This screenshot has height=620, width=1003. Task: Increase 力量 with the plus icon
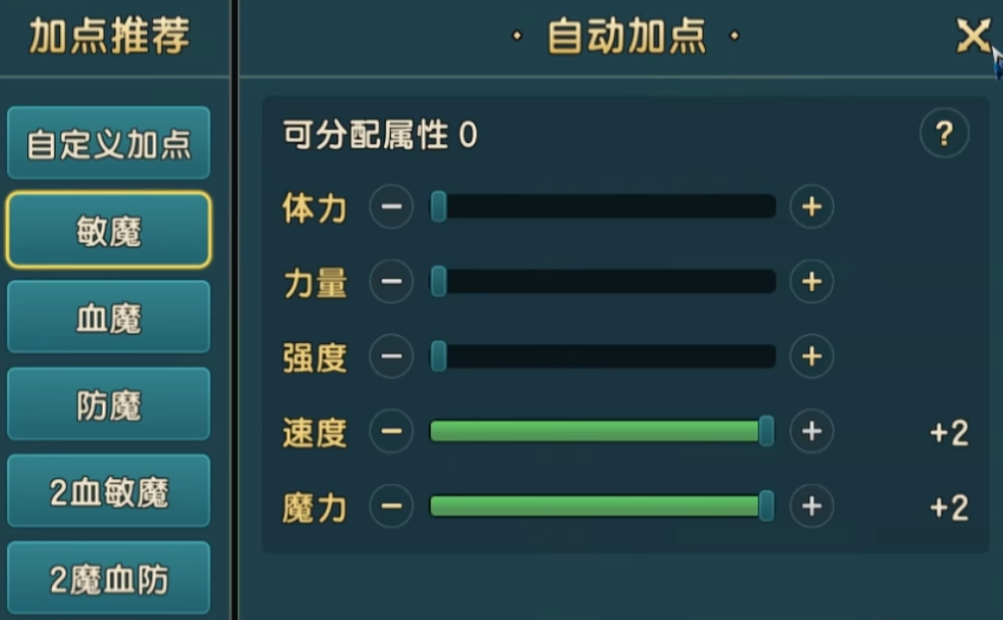coord(811,282)
